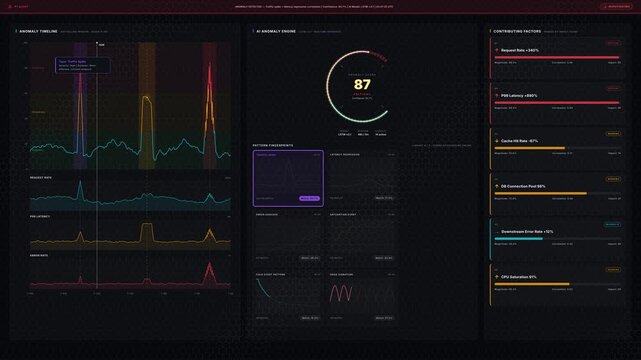The image size is (641, 360).
Task: Click the teal Downstream Error Rate +12% bar
Action: point(518,239)
